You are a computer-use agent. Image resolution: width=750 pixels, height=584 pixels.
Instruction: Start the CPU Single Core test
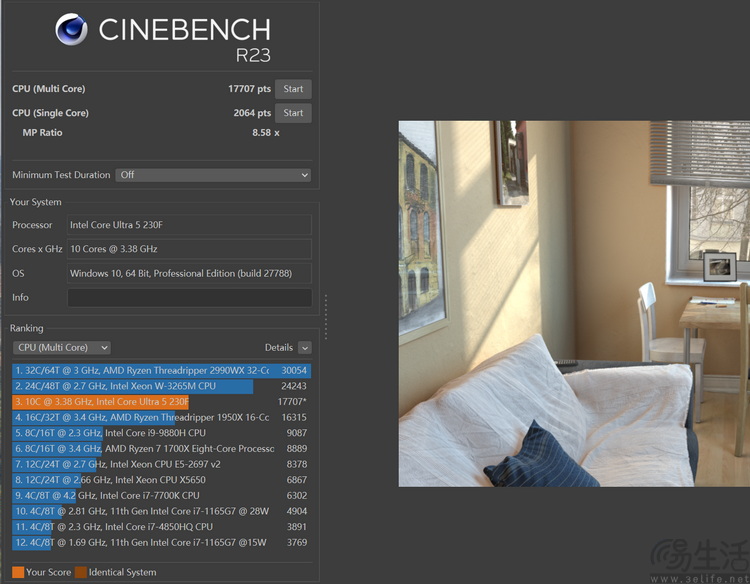click(x=293, y=113)
